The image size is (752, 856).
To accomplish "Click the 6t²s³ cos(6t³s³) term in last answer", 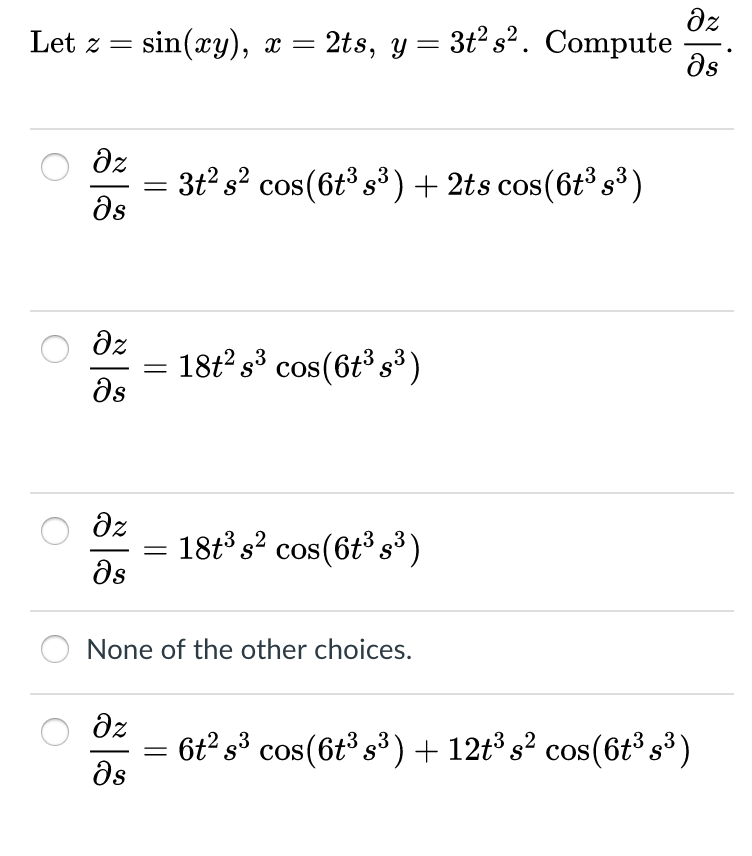I will pyautogui.click(x=291, y=749).
